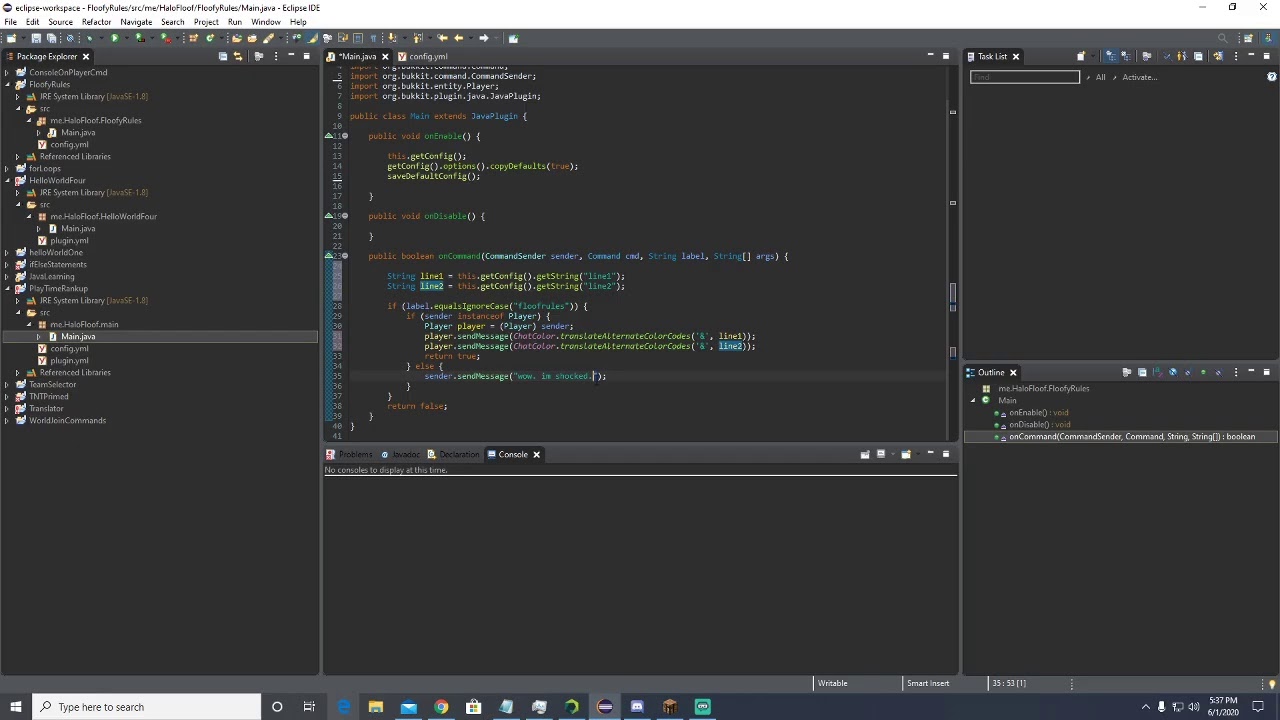Open Task List view menu (three dots)
Screen dimensions: 1280x720
(x=1236, y=56)
